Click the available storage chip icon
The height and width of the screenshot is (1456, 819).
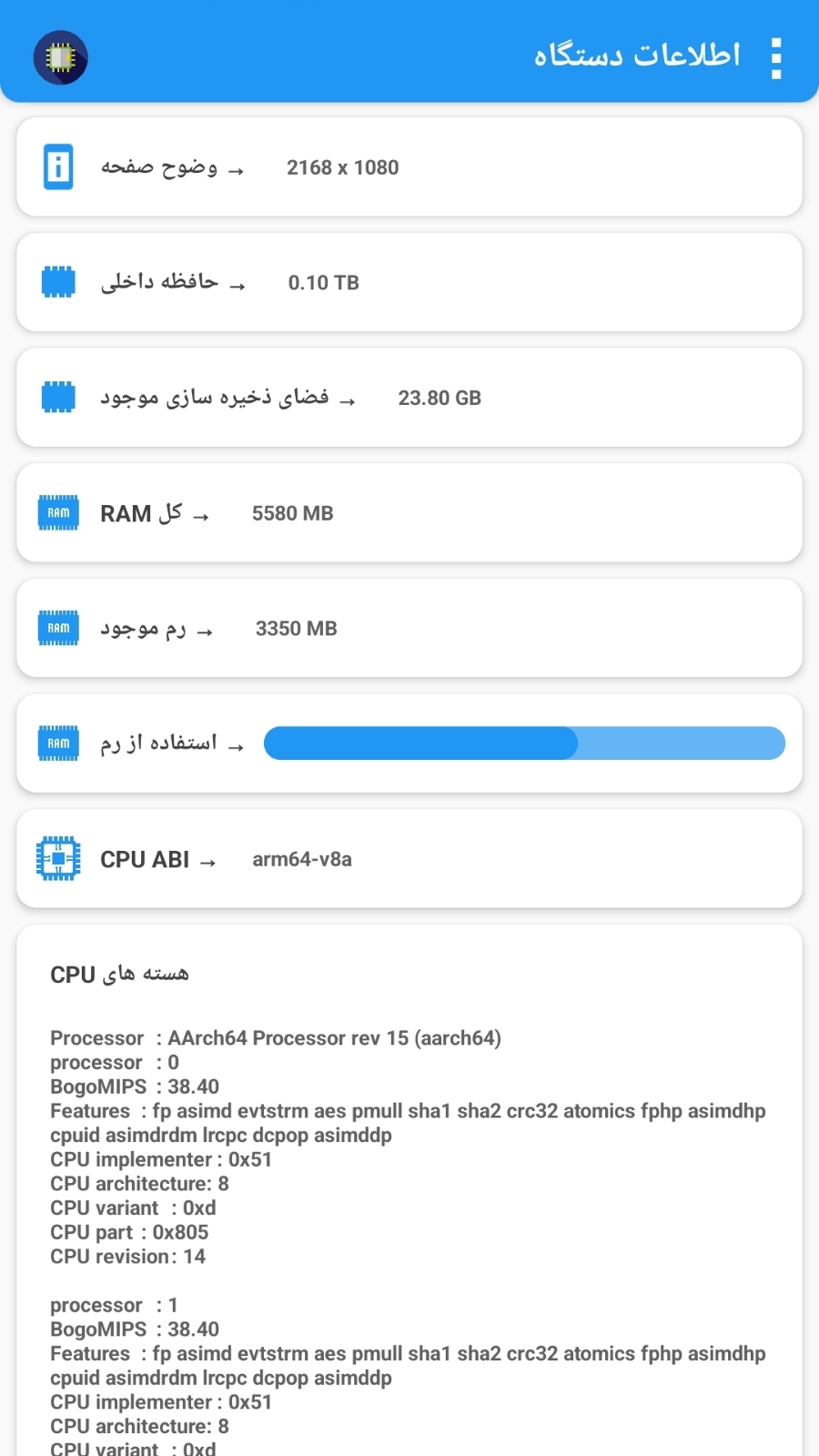[58, 398]
